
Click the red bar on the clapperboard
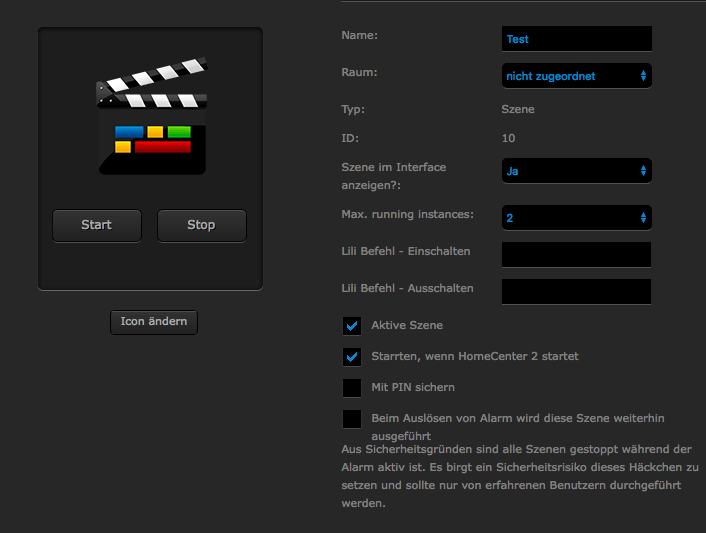[x=162, y=147]
